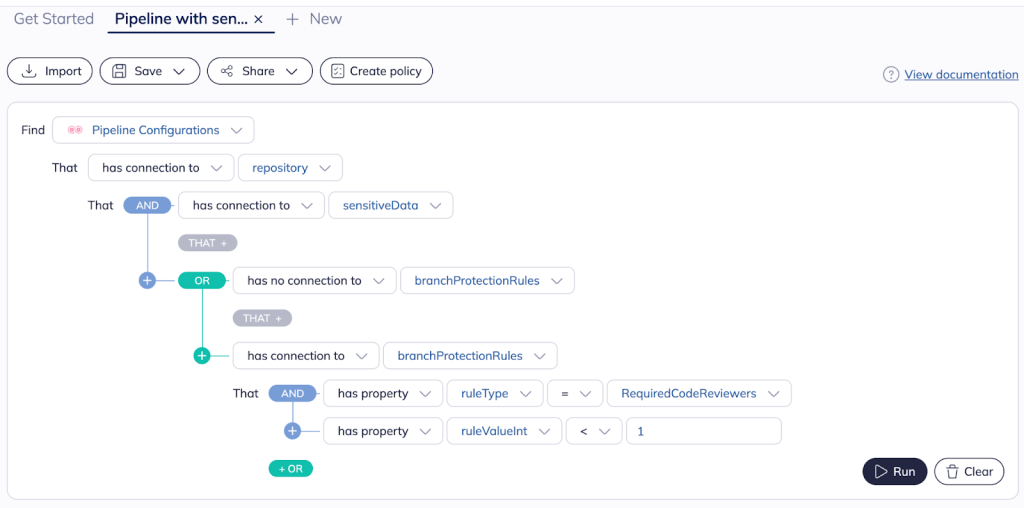
Task: Run the query
Action: (894, 472)
